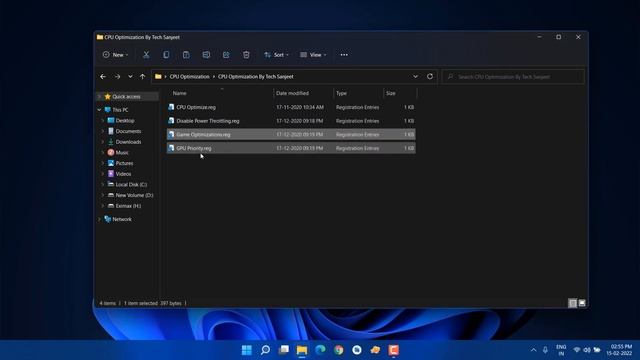The width and height of the screenshot is (640, 360).
Task: Refresh the folder view
Action: pyautogui.click(x=430, y=76)
